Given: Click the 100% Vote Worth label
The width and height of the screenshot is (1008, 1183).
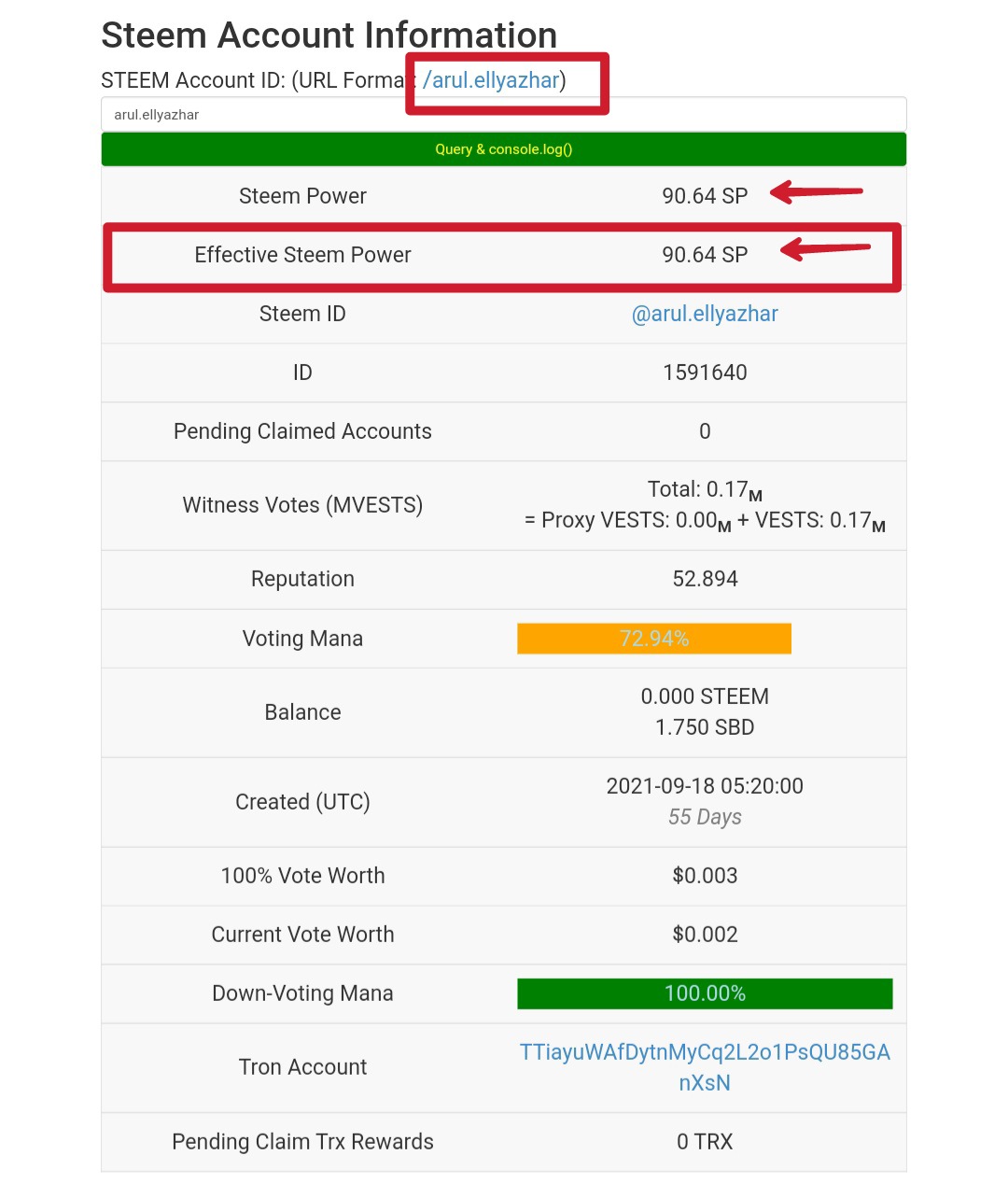Looking at the screenshot, I should pos(302,876).
